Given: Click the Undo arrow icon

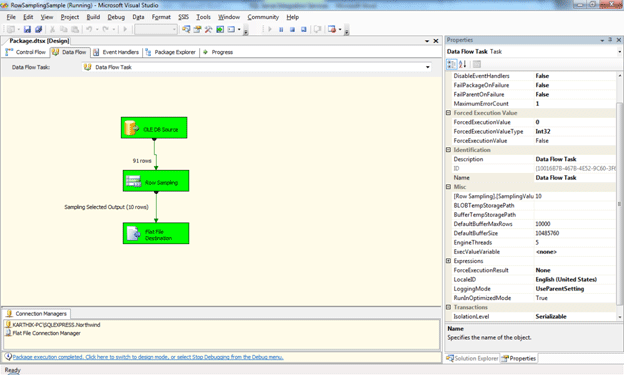Looking at the screenshot, I should pos(89,29).
